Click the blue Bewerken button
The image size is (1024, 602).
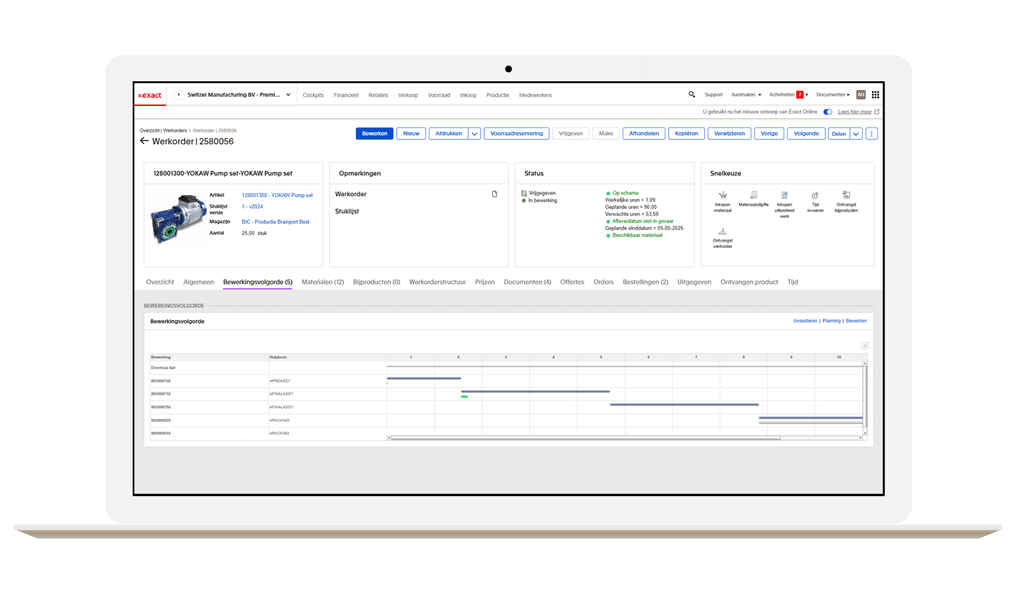coord(374,133)
